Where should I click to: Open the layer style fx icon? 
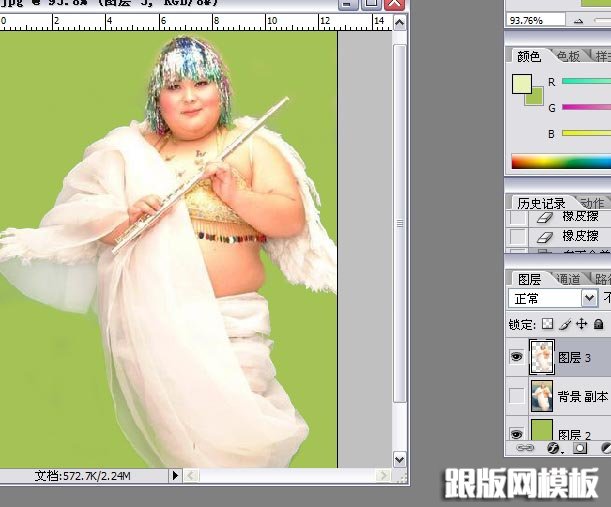(x=552, y=449)
